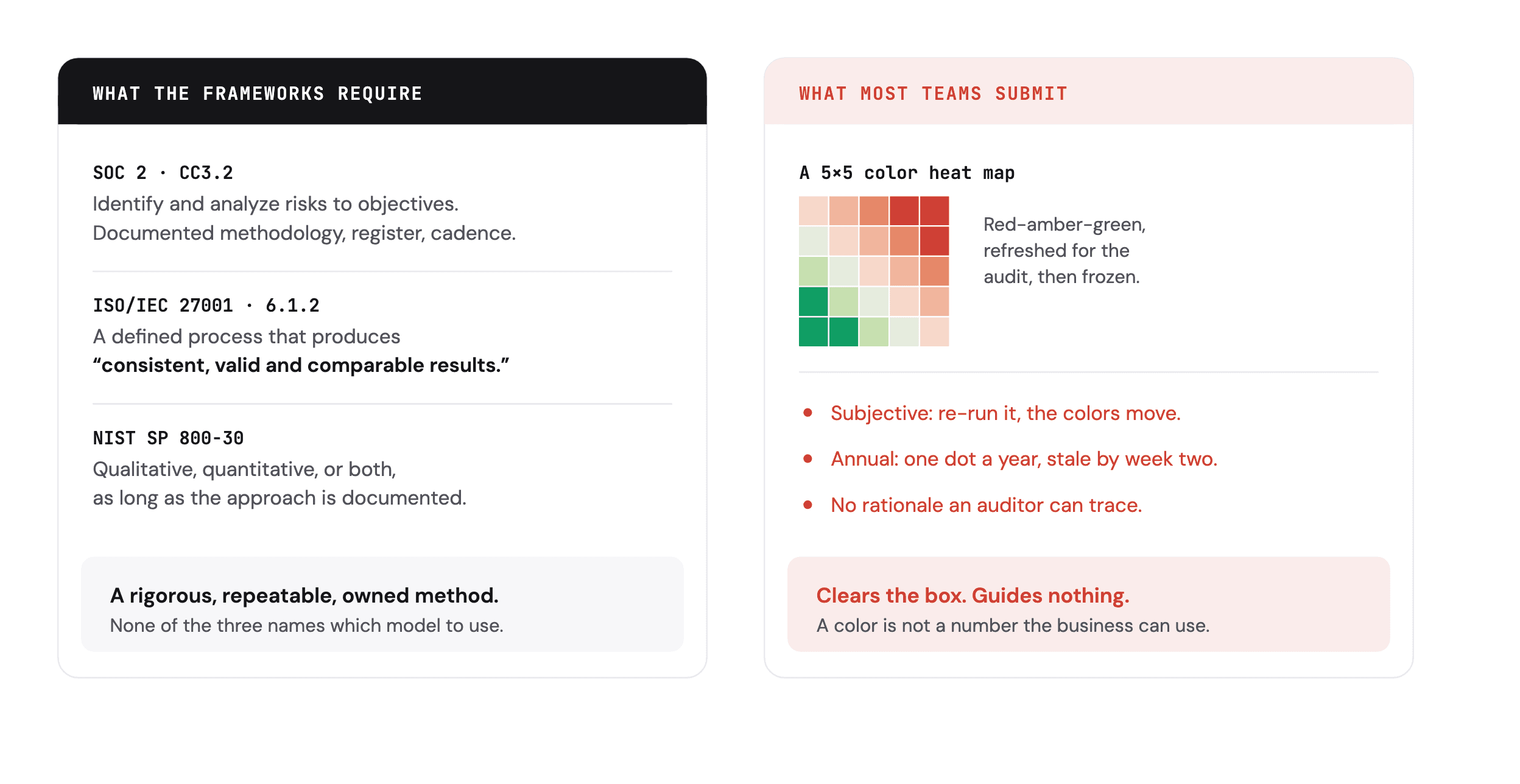This screenshot has height=784, width=1520.
Task: Click the 'A 5×5 color heat map' title
Action: [x=907, y=173]
